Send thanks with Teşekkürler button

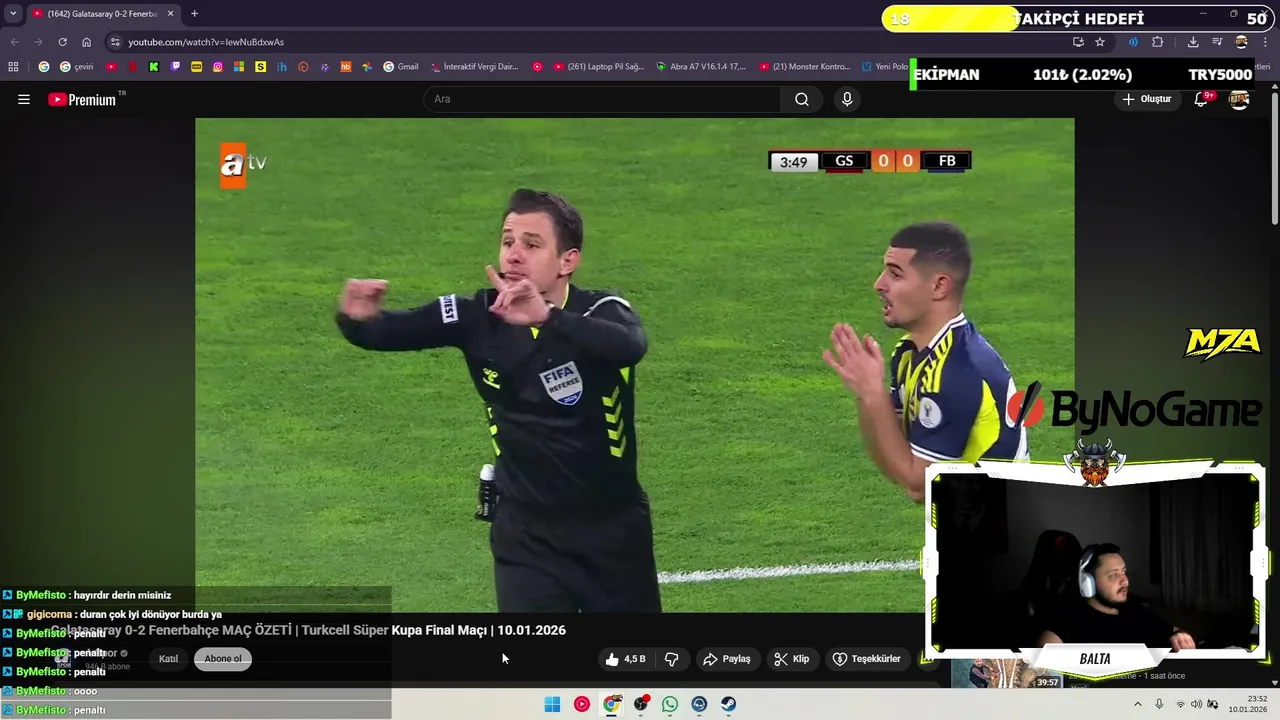(868, 659)
